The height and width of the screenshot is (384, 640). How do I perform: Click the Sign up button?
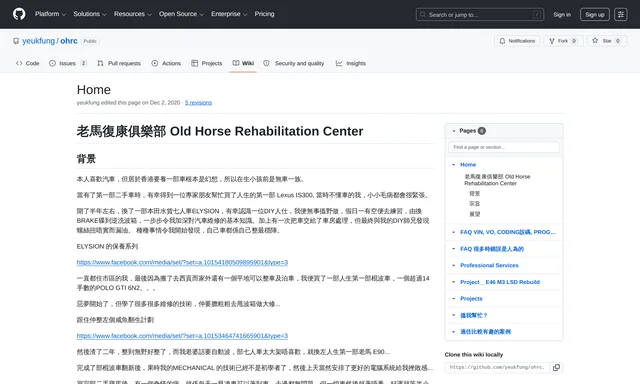click(x=595, y=14)
